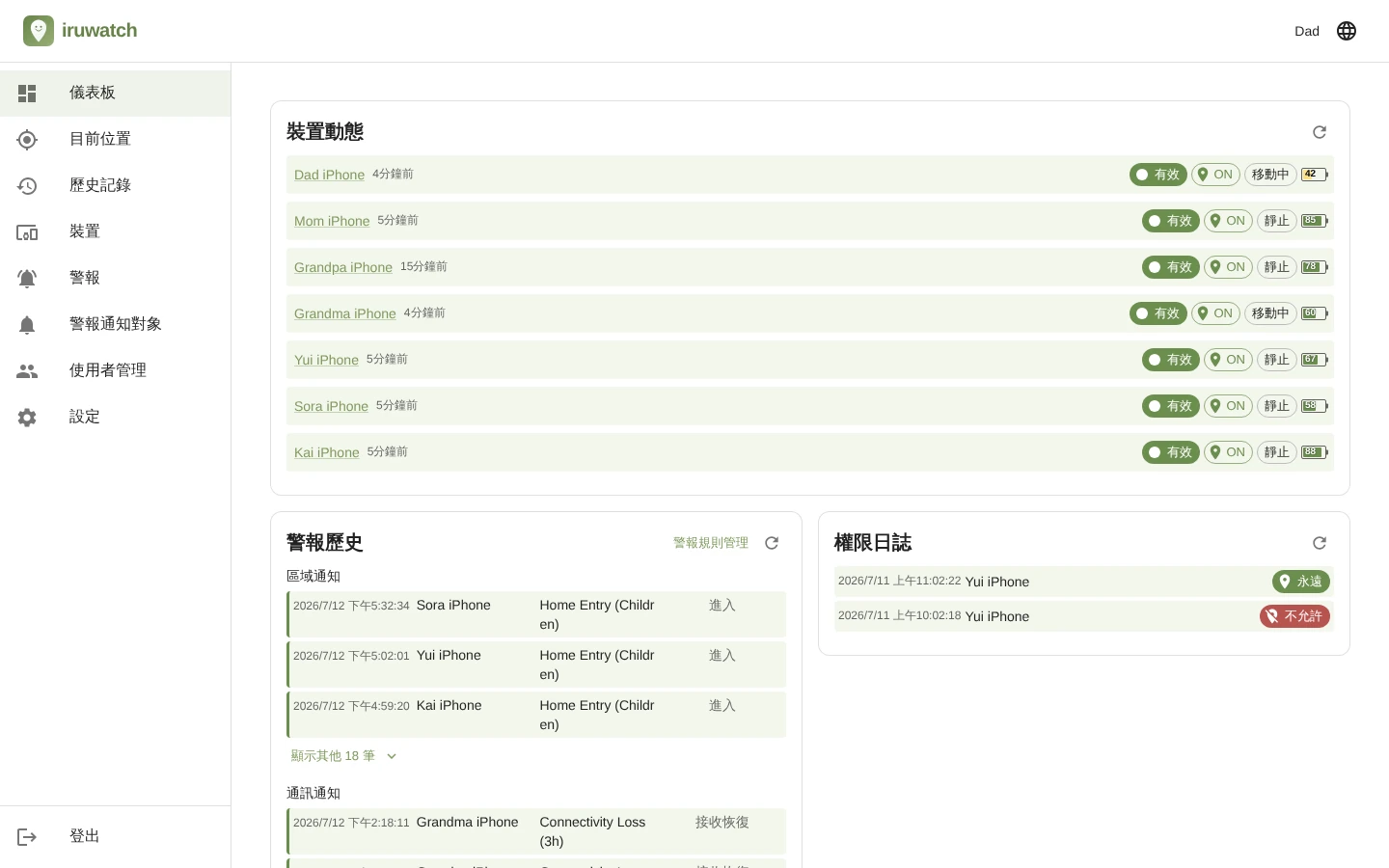The width and height of the screenshot is (1389, 868).
Task: Click Grandpa iPhone battery indicator 78
Action: point(1315,267)
